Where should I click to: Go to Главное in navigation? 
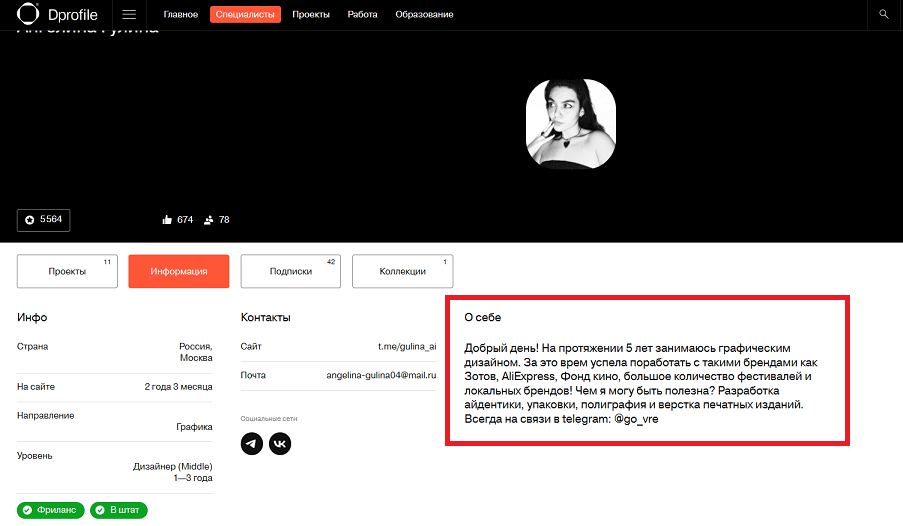click(180, 14)
